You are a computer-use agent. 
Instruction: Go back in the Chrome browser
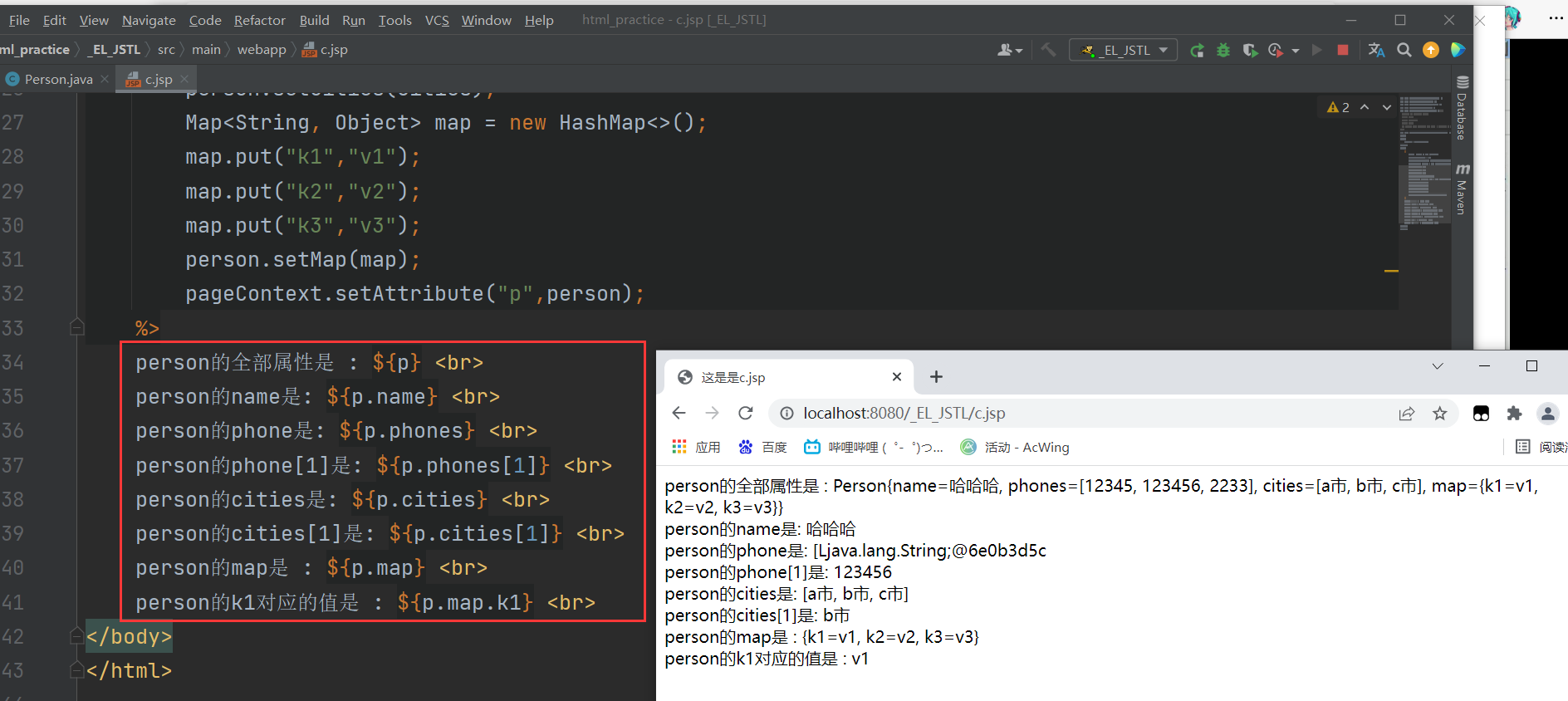pos(679,413)
